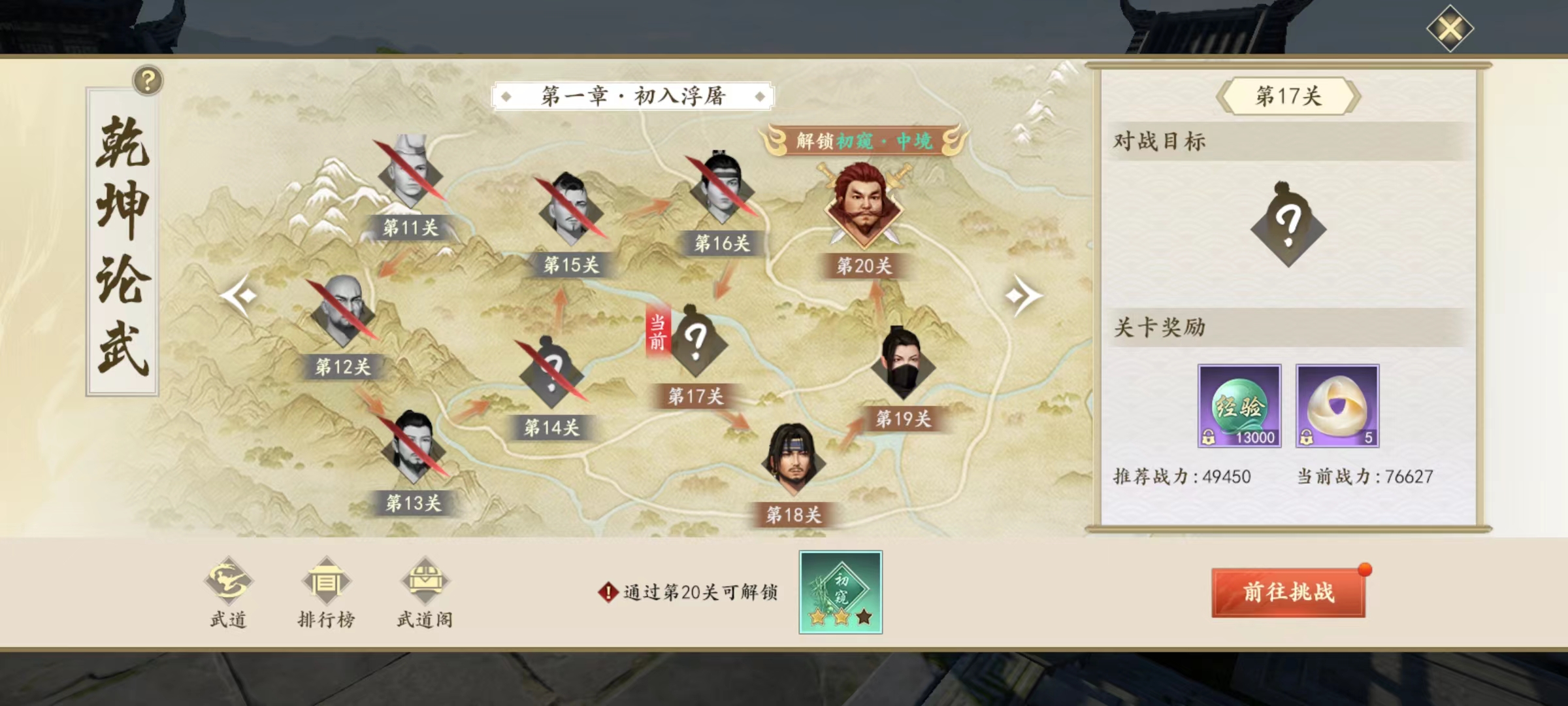Click the 解锁初窥·中境 unlock banner
Image resolution: width=1568 pixels, height=706 pixels.
tap(864, 141)
